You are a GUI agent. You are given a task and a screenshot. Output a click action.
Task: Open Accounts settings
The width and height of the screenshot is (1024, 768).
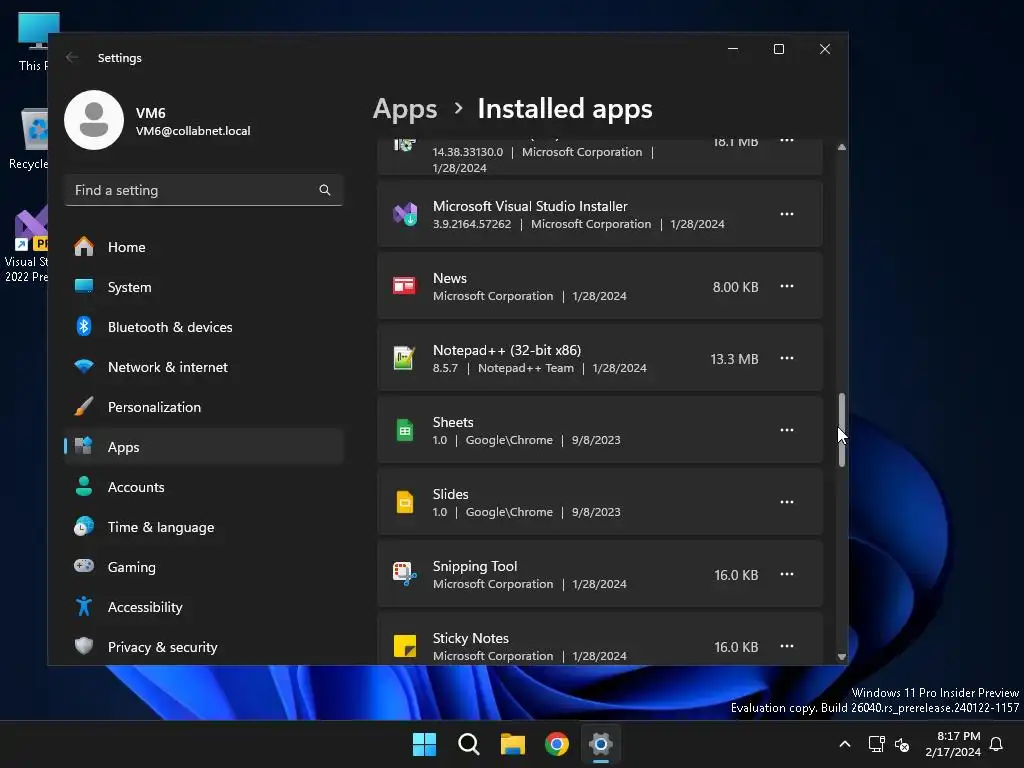click(x=204, y=487)
